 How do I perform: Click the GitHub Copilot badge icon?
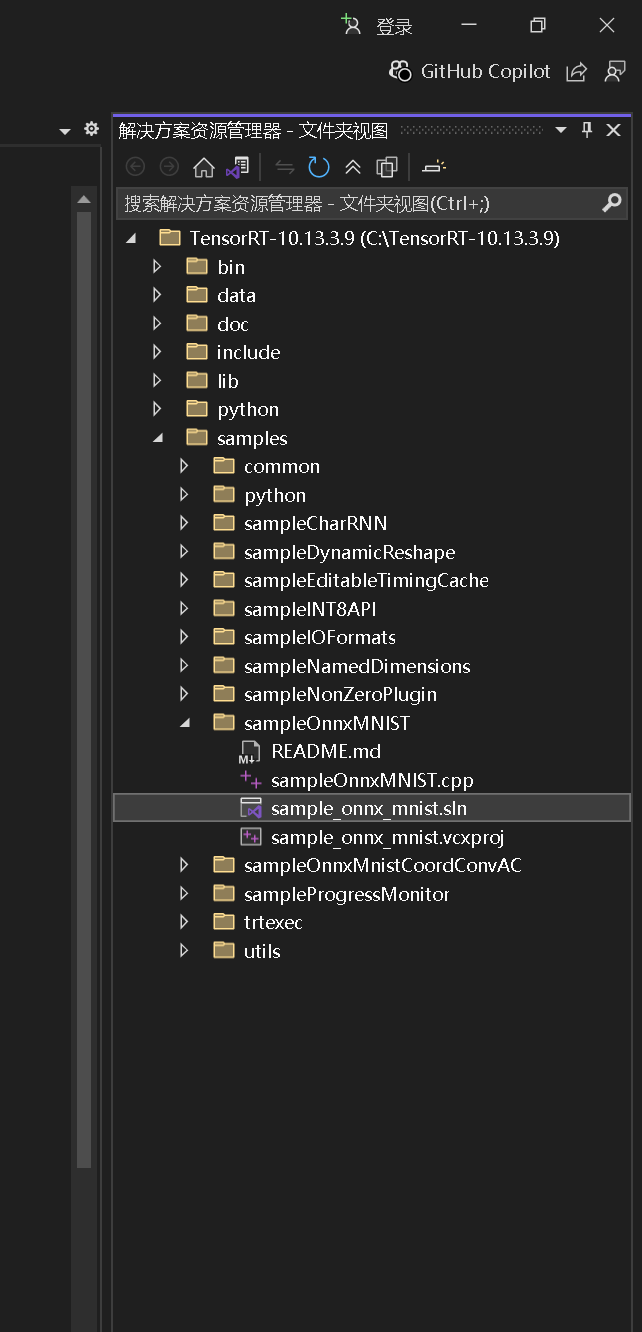(400, 71)
